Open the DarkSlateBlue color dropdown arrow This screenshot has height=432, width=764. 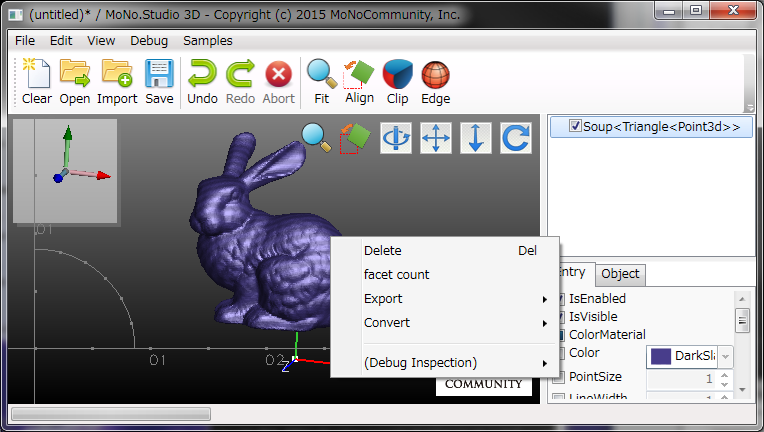pos(725,357)
